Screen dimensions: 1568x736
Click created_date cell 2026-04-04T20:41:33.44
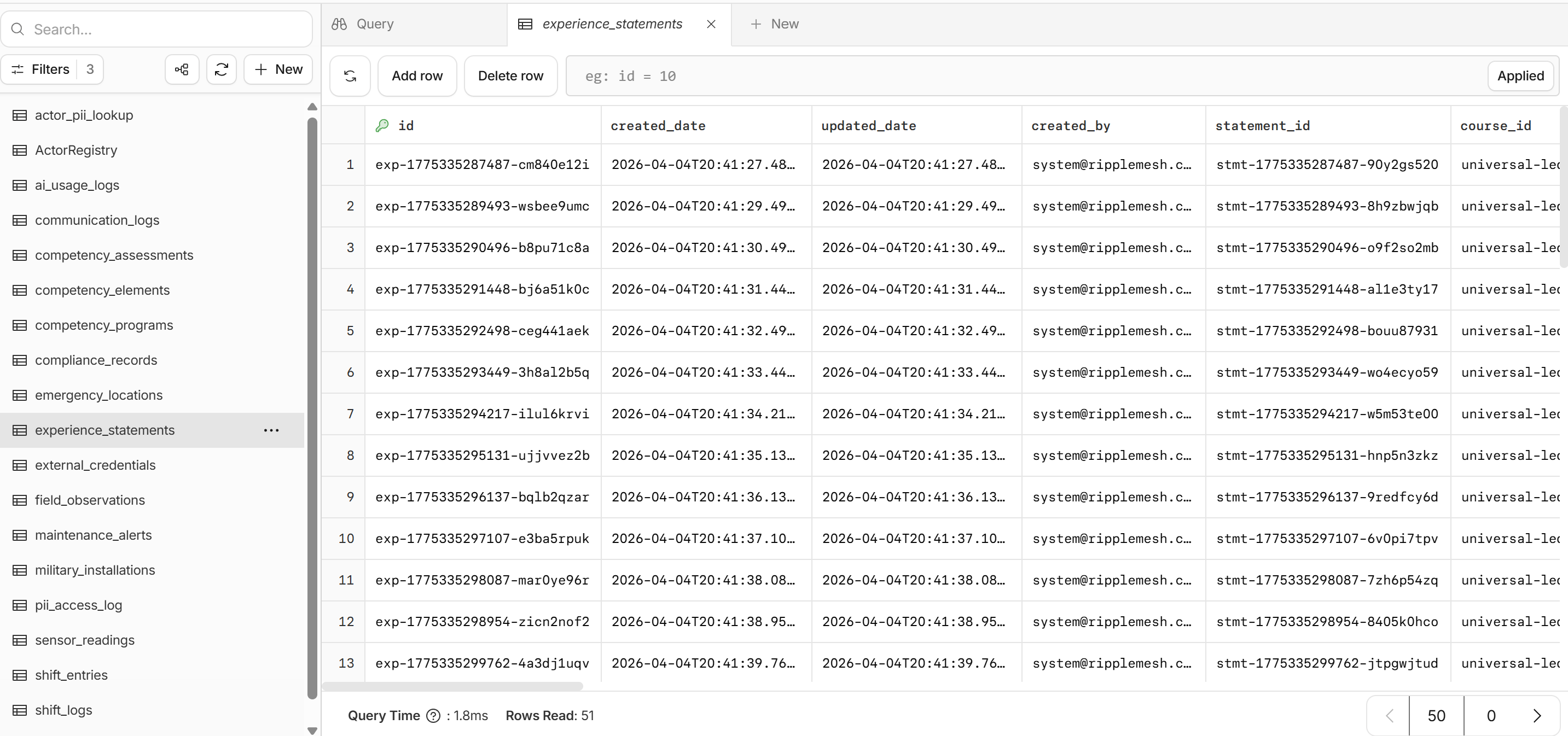[x=706, y=372]
